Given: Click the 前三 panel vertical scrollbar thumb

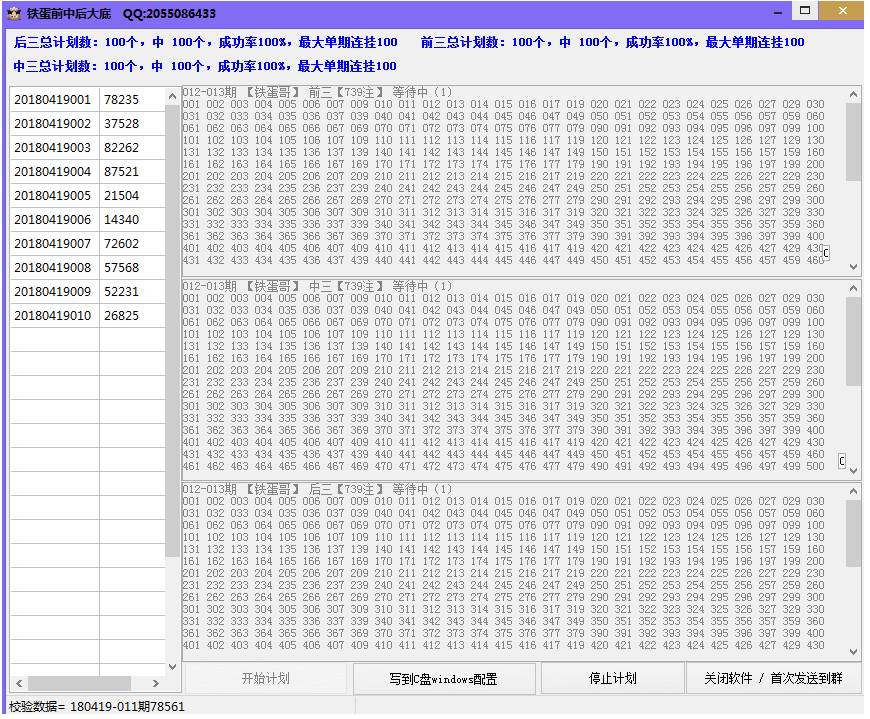Looking at the screenshot, I should [x=853, y=142].
